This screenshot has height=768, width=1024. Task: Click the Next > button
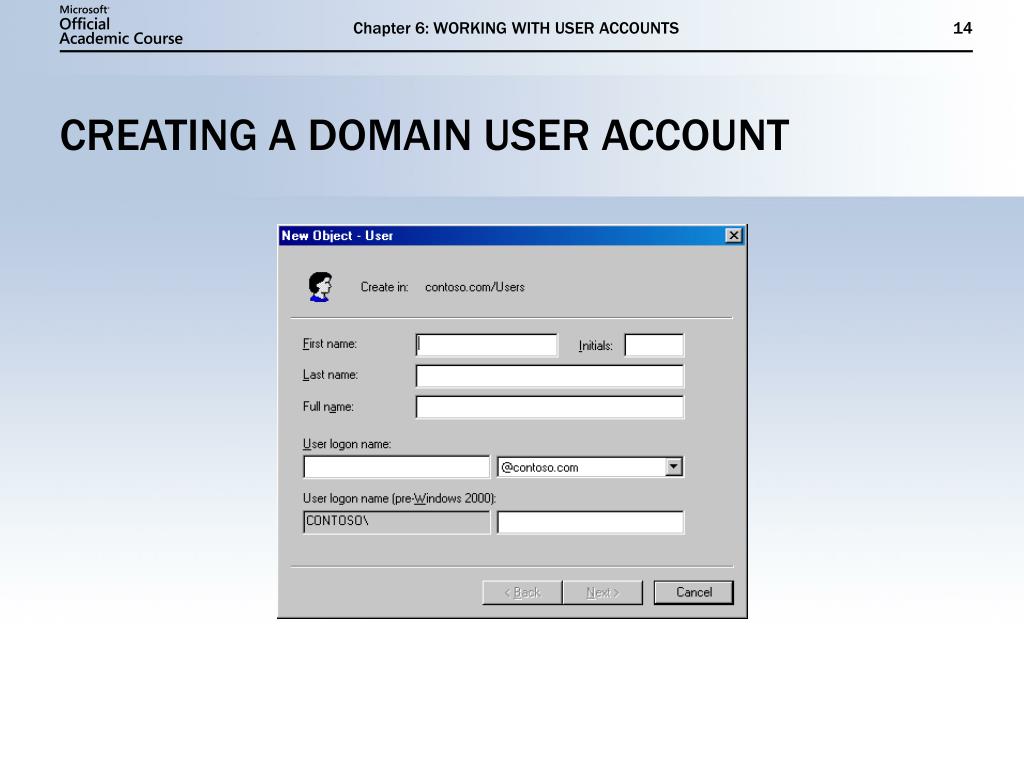602,593
